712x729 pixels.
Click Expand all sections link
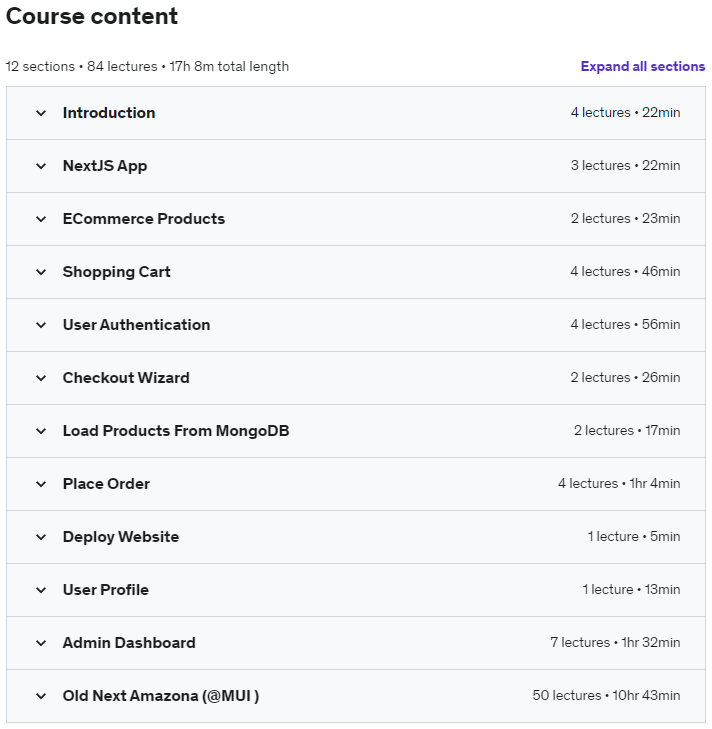643,66
